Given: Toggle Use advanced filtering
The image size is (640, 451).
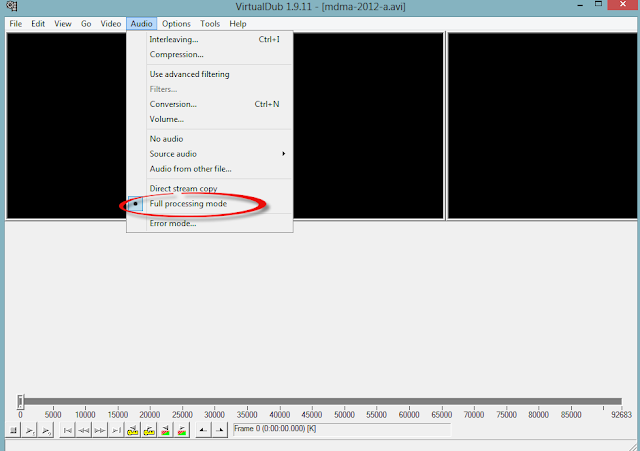Looking at the screenshot, I should [x=210, y=74].
